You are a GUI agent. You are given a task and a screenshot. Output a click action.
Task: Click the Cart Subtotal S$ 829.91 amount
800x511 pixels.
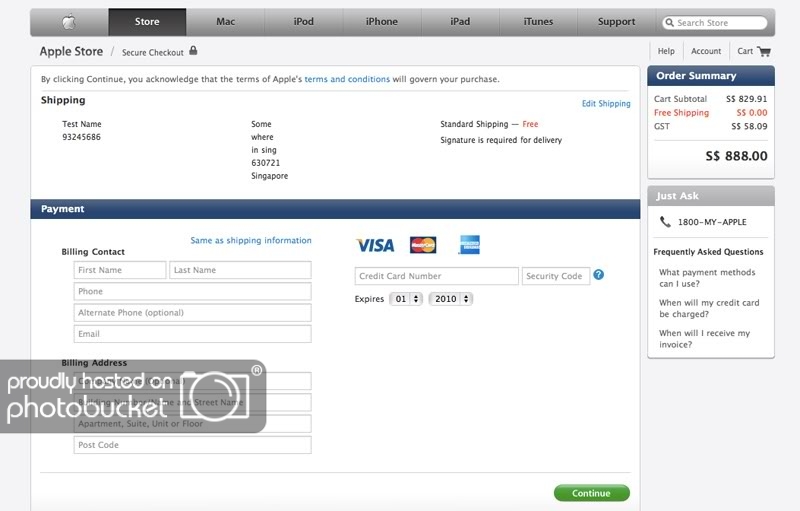coord(747,99)
